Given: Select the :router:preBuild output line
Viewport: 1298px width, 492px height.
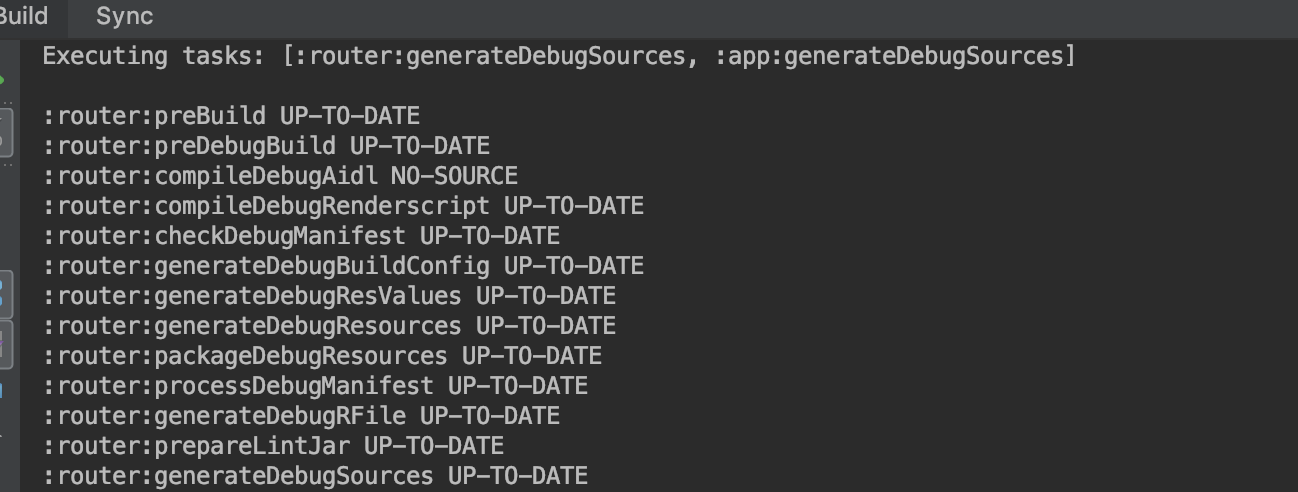Looking at the screenshot, I should (231, 116).
